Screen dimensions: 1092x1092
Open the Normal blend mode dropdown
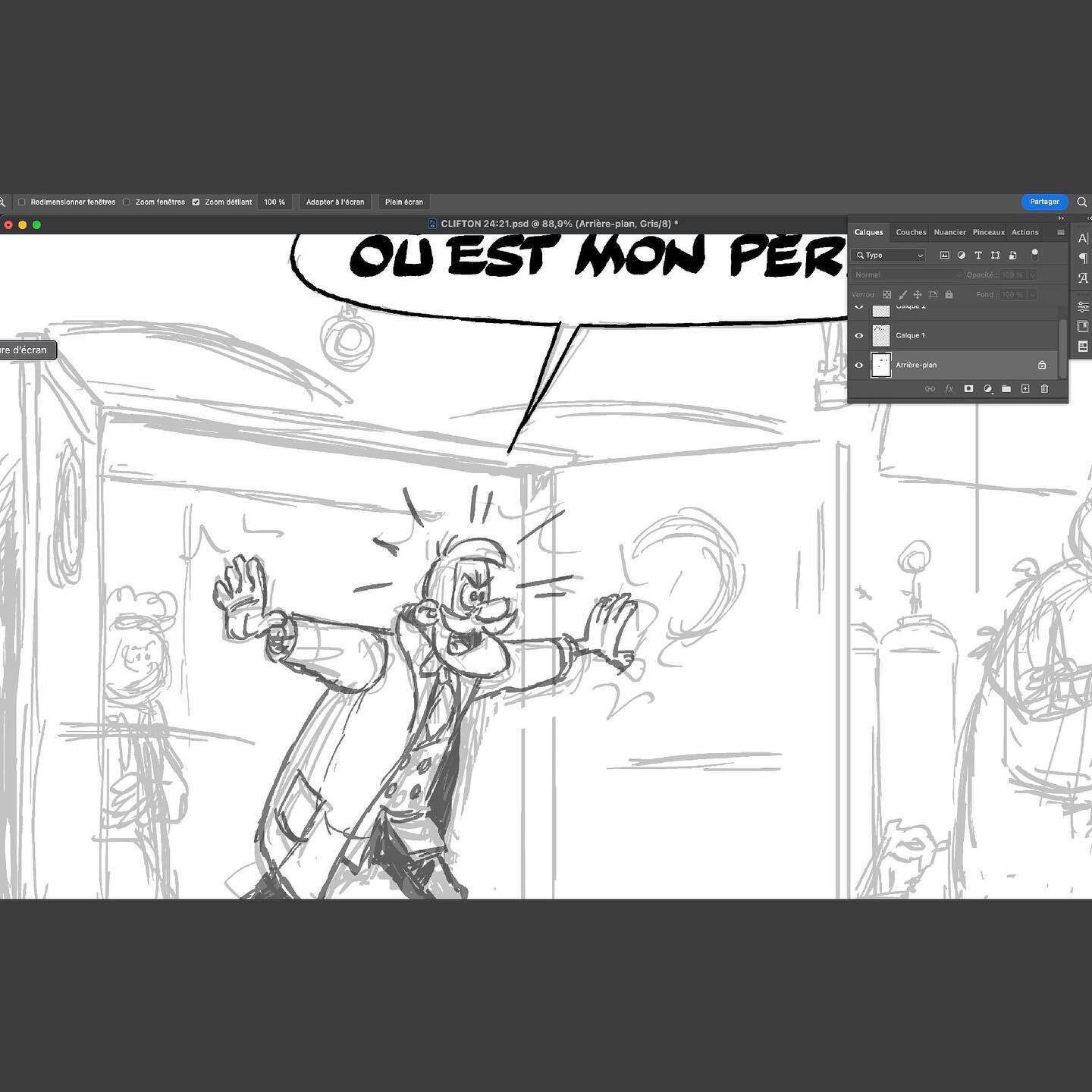pyautogui.click(x=908, y=275)
